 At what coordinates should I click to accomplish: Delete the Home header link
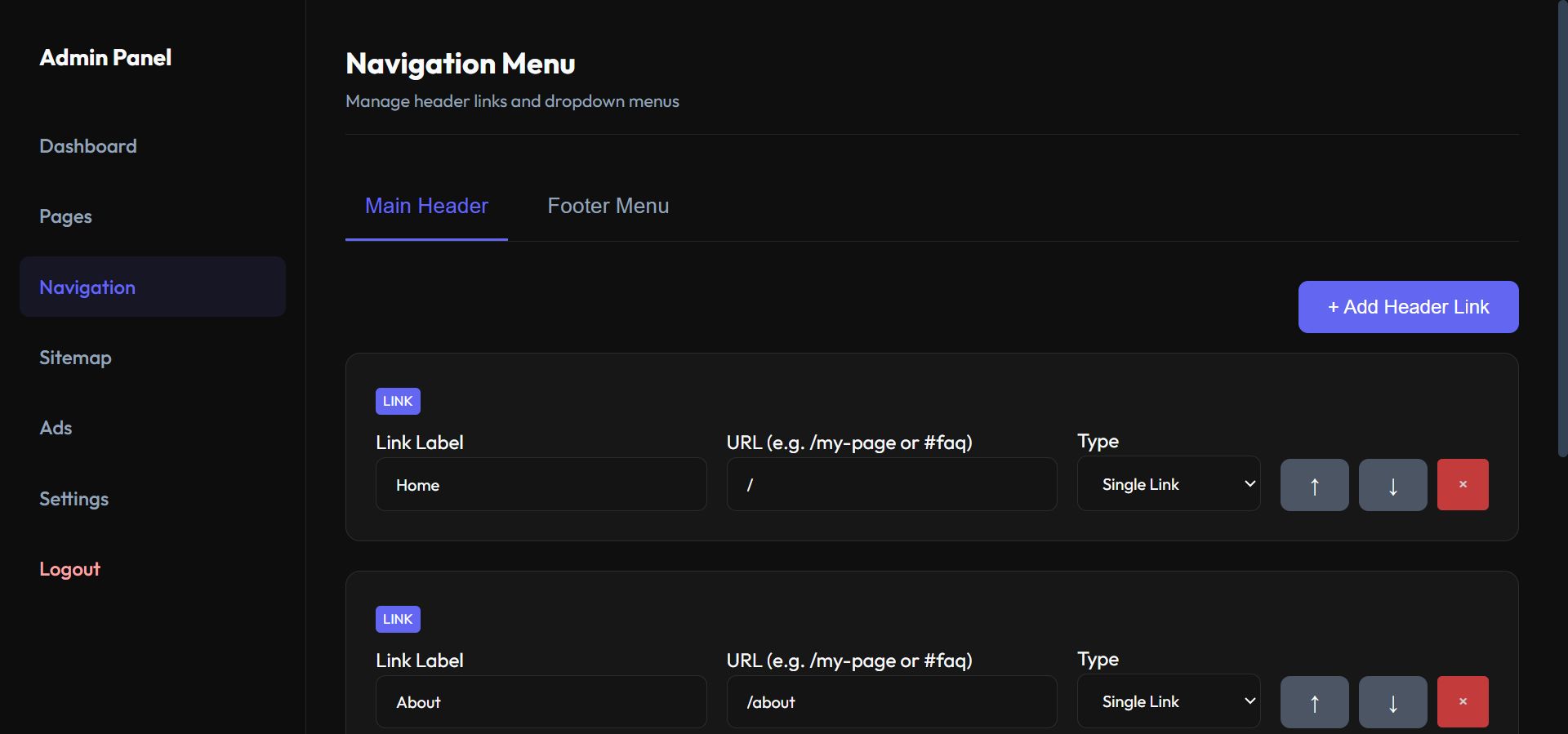[x=1462, y=485]
